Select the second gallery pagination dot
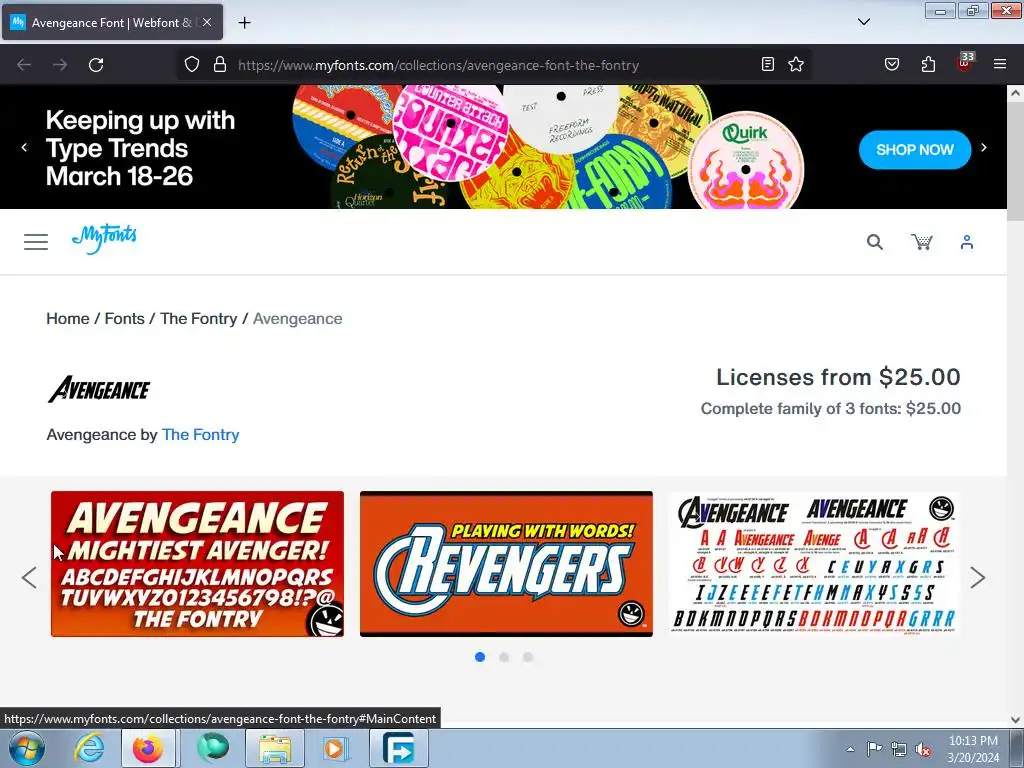This screenshot has height=768, width=1024. (x=504, y=657)
